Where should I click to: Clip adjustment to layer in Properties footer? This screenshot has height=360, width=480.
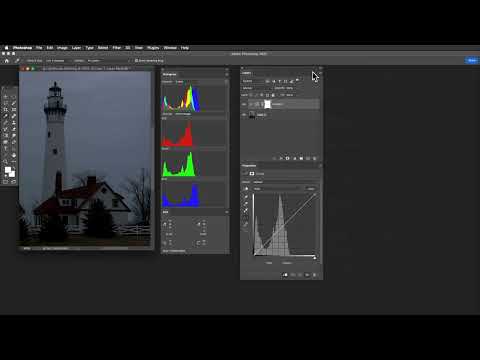click(285, 275)
